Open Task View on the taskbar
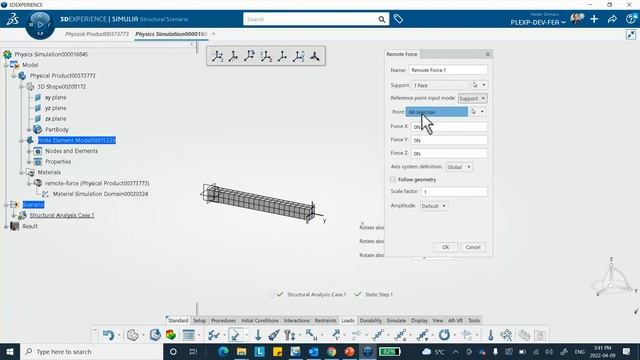Screen dimensions: 640x360 pos(193,351)
